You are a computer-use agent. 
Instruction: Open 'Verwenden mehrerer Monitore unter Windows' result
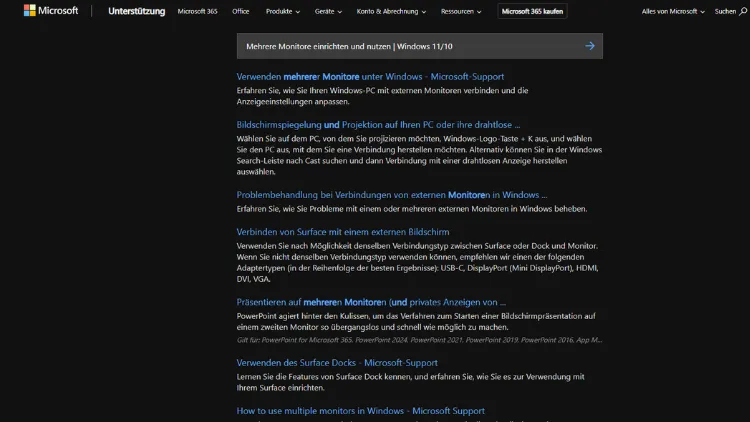370,77
